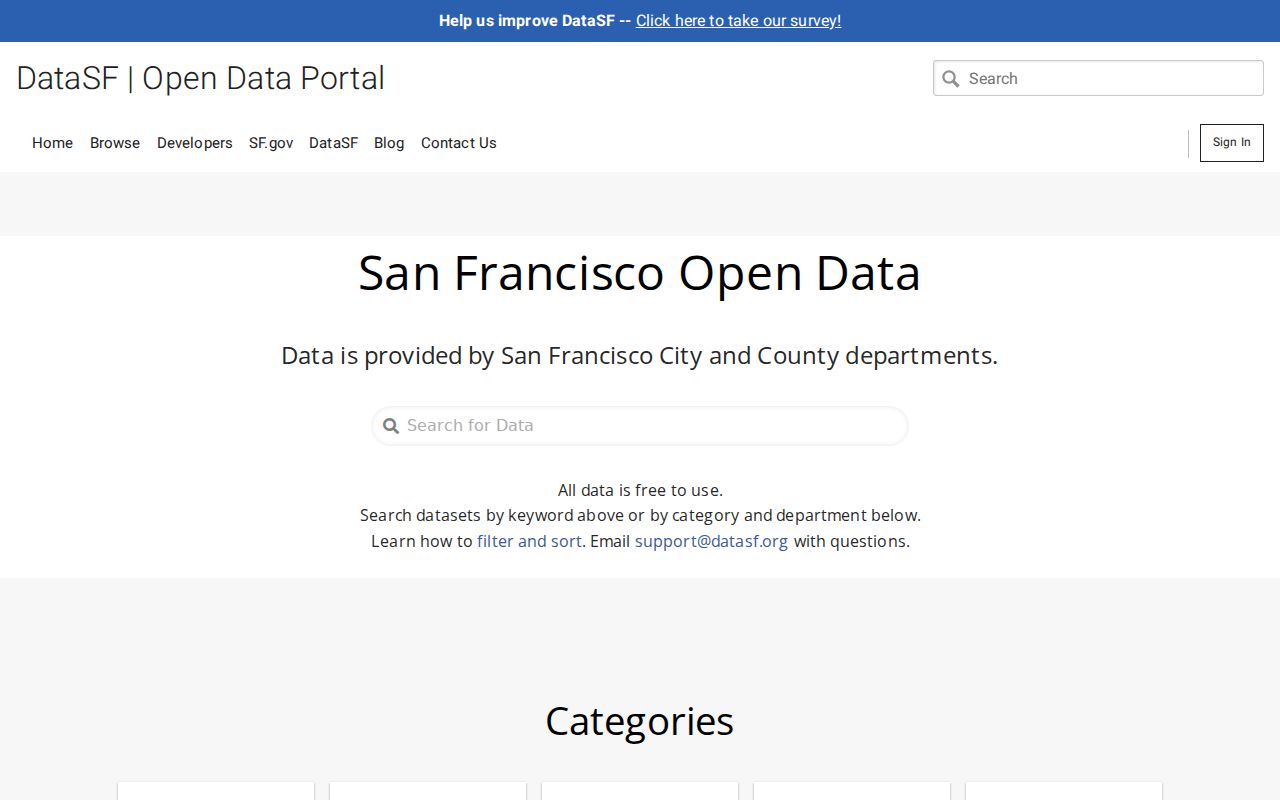Go to the Browse page

[115, 143]
